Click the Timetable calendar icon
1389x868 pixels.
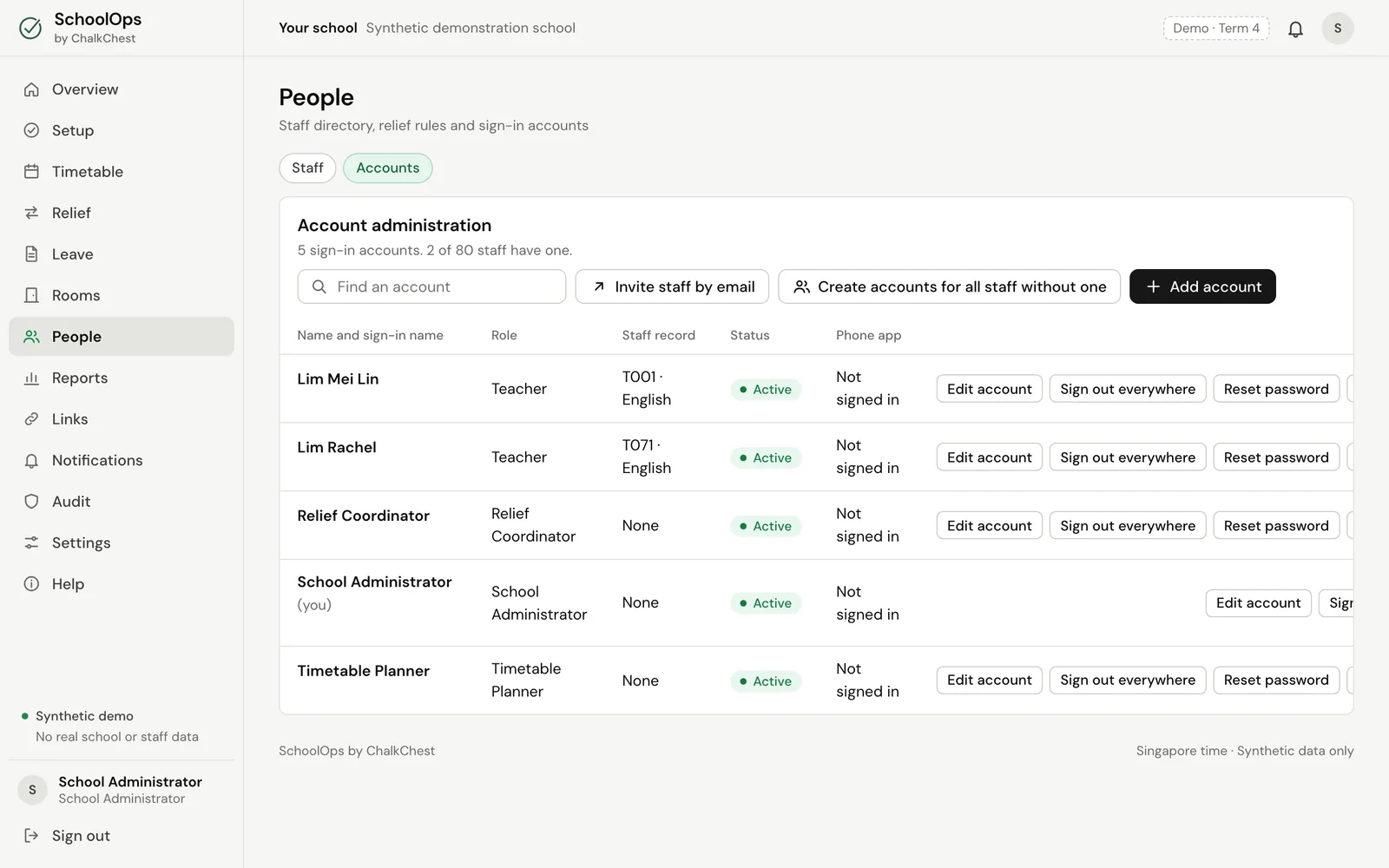[x=32, y=172]
